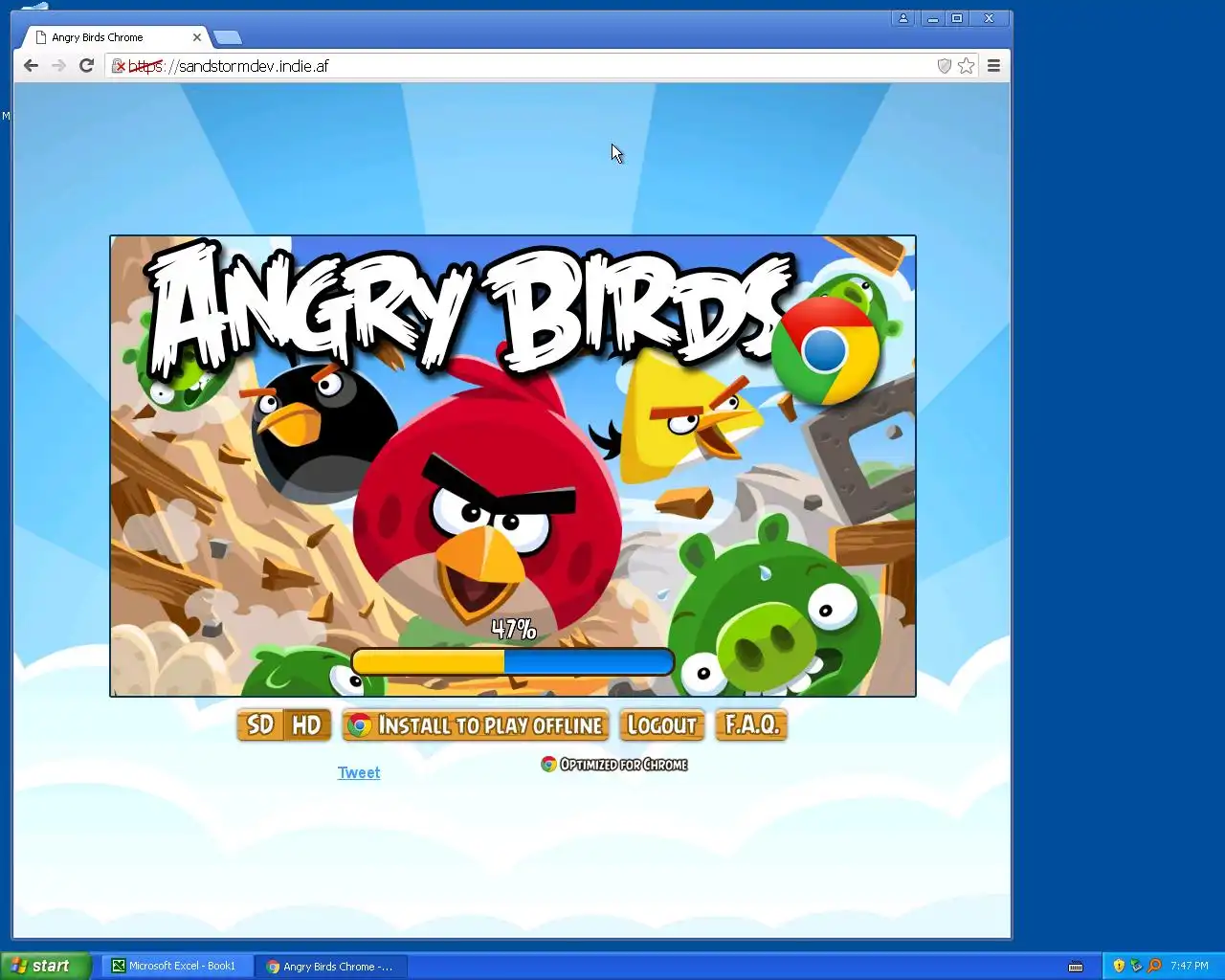1225x980 pixels.
Task: Open the Chrome hamburger menu
Action: tap(993, 66)
